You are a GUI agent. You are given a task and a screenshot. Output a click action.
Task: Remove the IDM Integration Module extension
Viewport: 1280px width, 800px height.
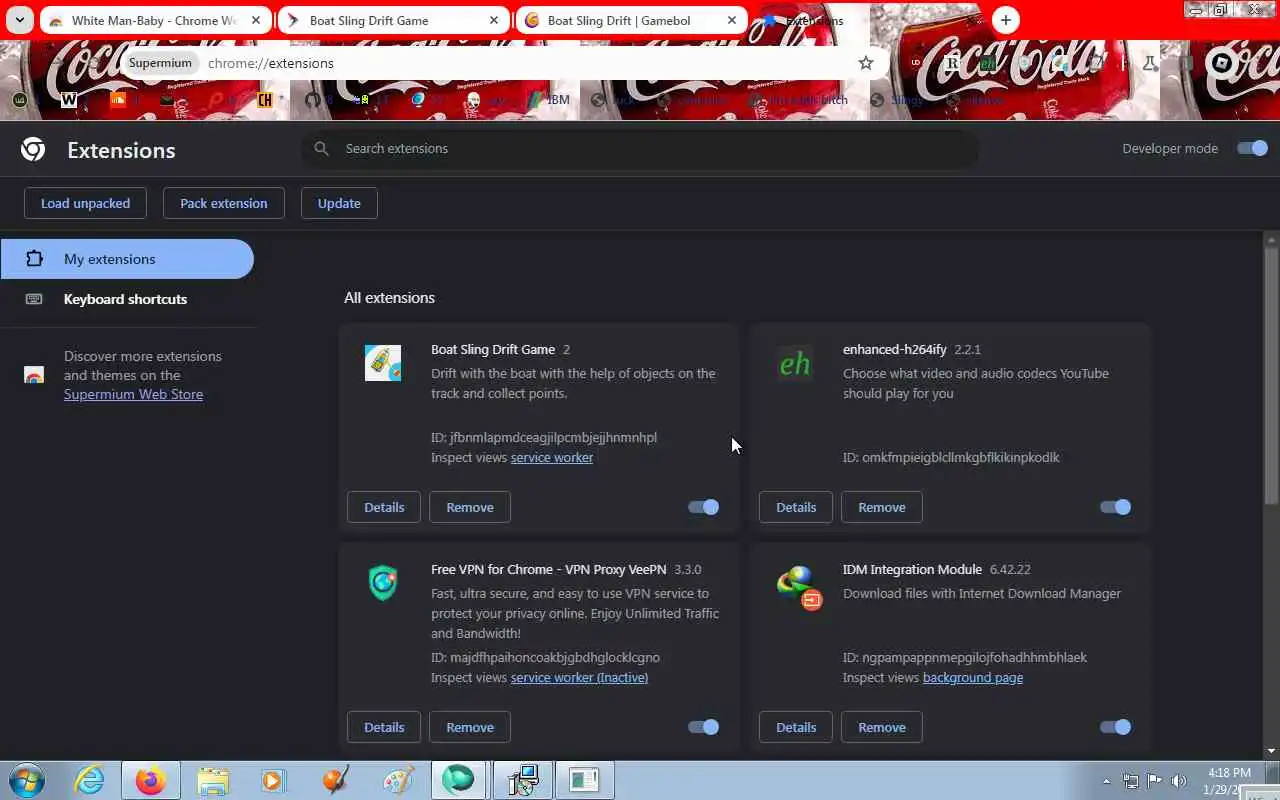[x=882, y=727]
